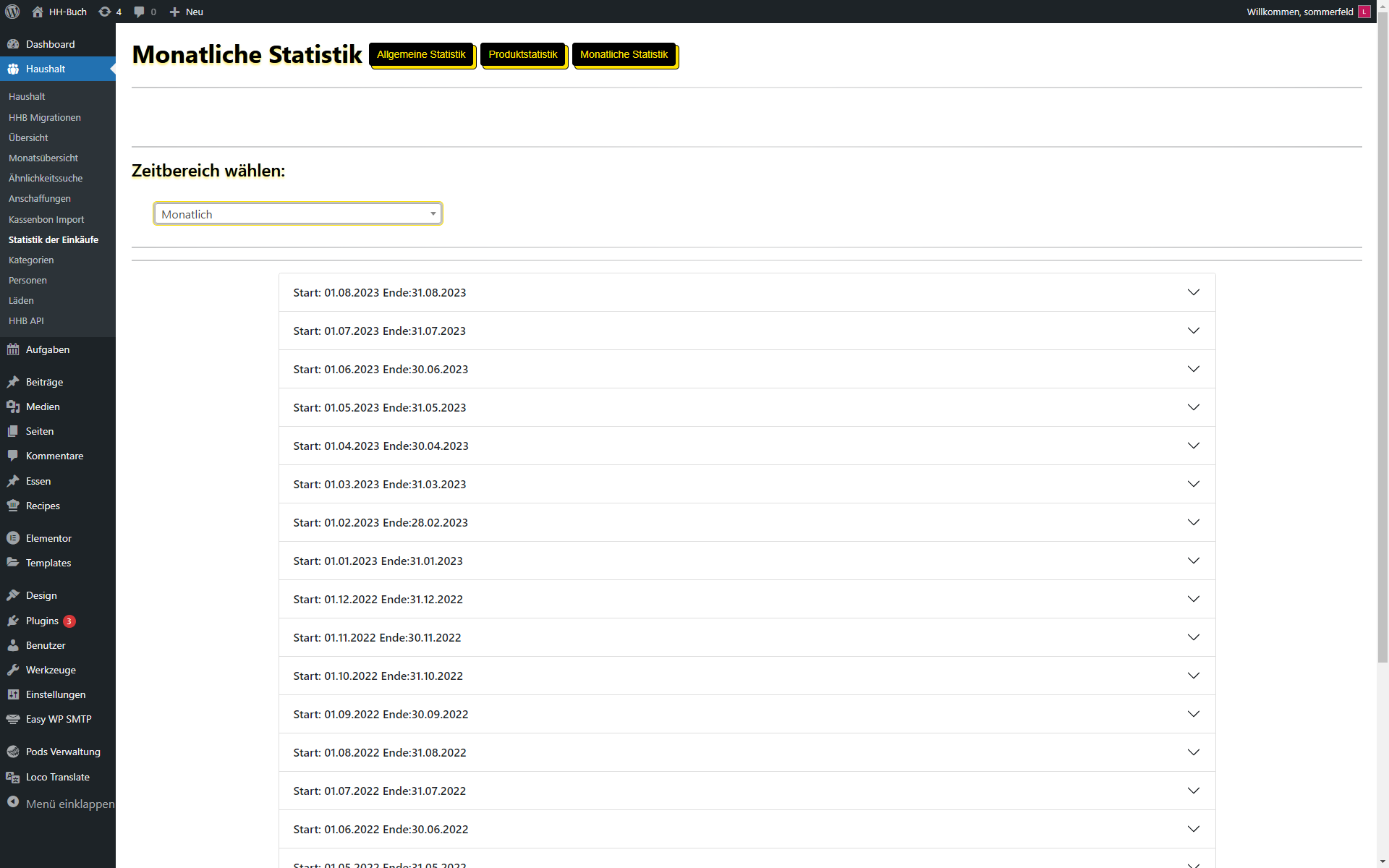
Task: Click the Produktstatistik button
Action: [523, 55]
